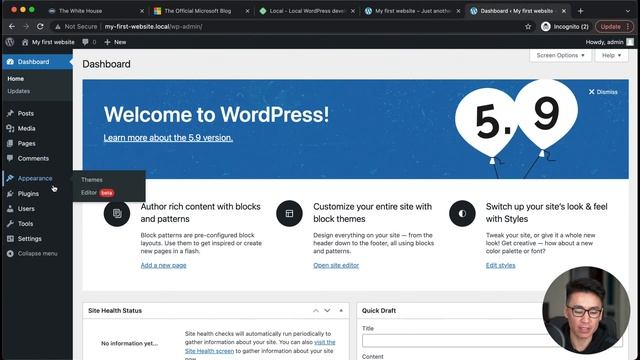Image resolution: width=640 pixels, height=360 pixels.
Task: Expand the Help dropdown tab
Action: 611,55
